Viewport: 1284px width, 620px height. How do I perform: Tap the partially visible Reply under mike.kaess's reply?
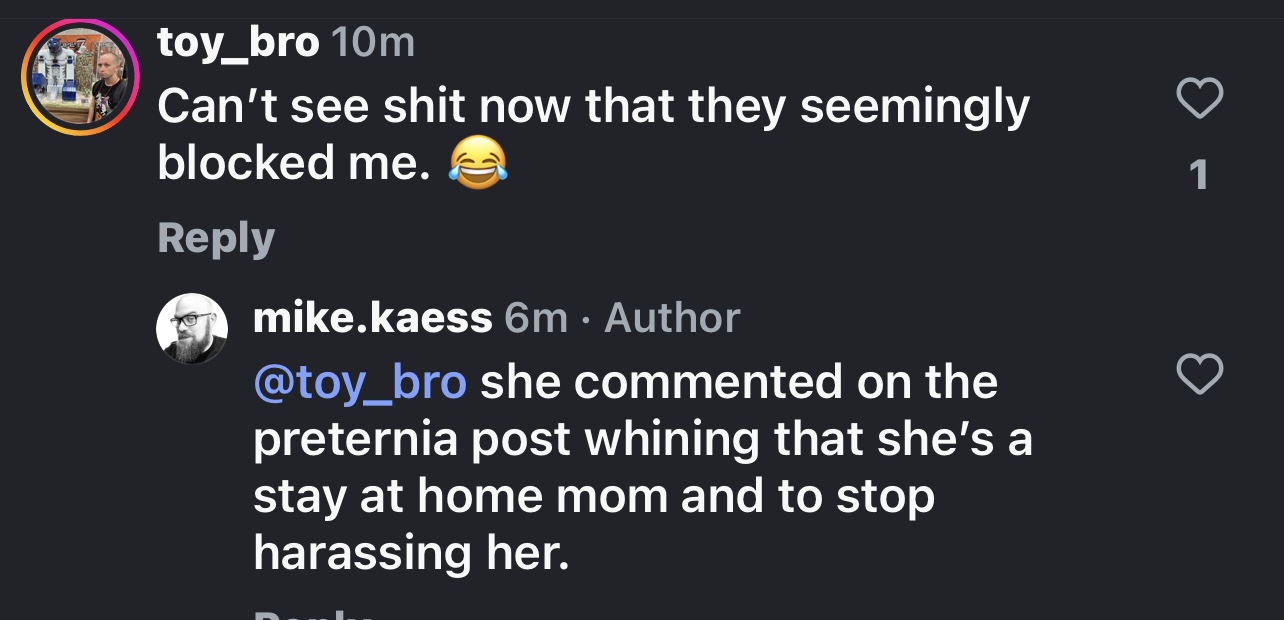click(x=312, y=612)
